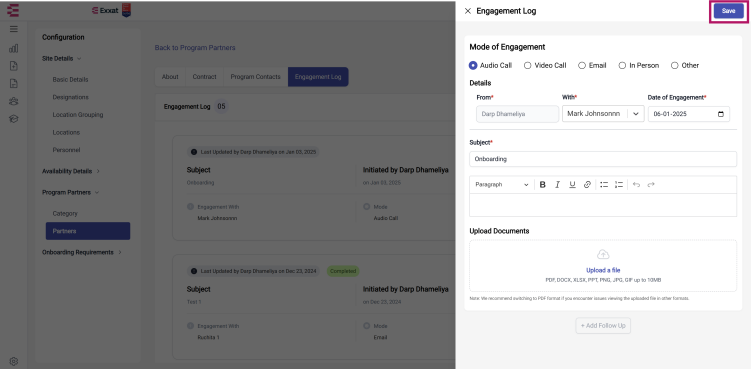Toggle bold formatting in the editor
The image size is (752, 369).
[x=542, y=185]
